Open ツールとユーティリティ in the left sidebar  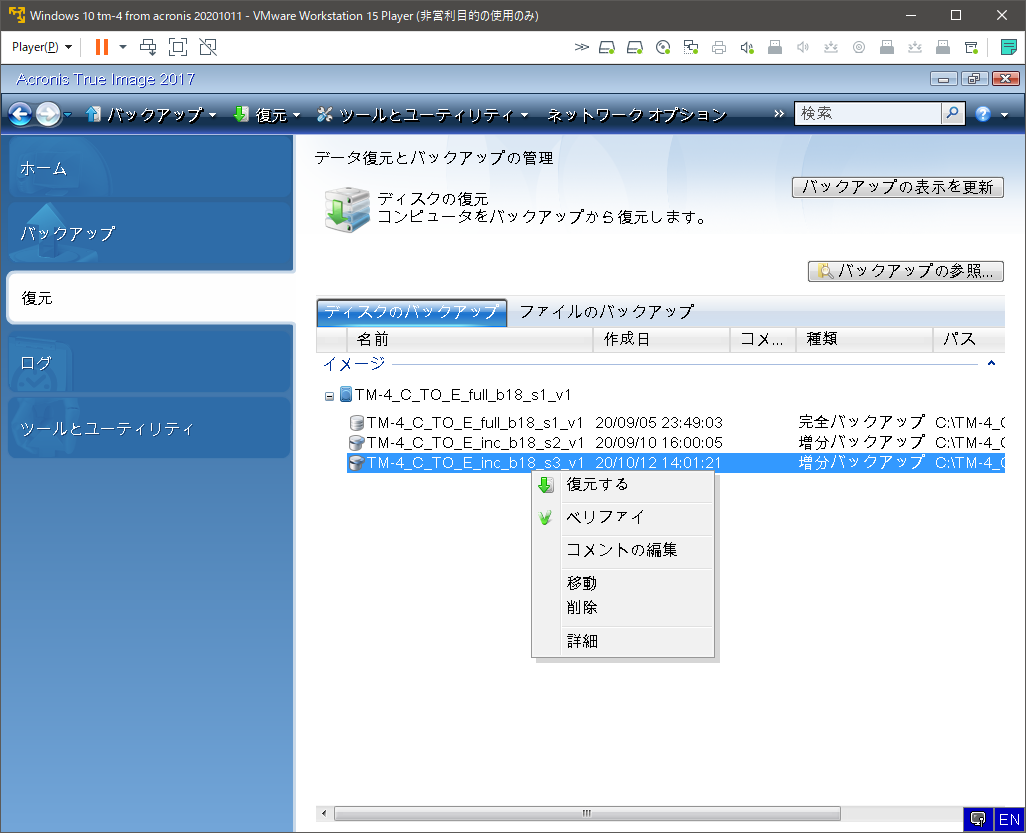click(x=150, y=427)
